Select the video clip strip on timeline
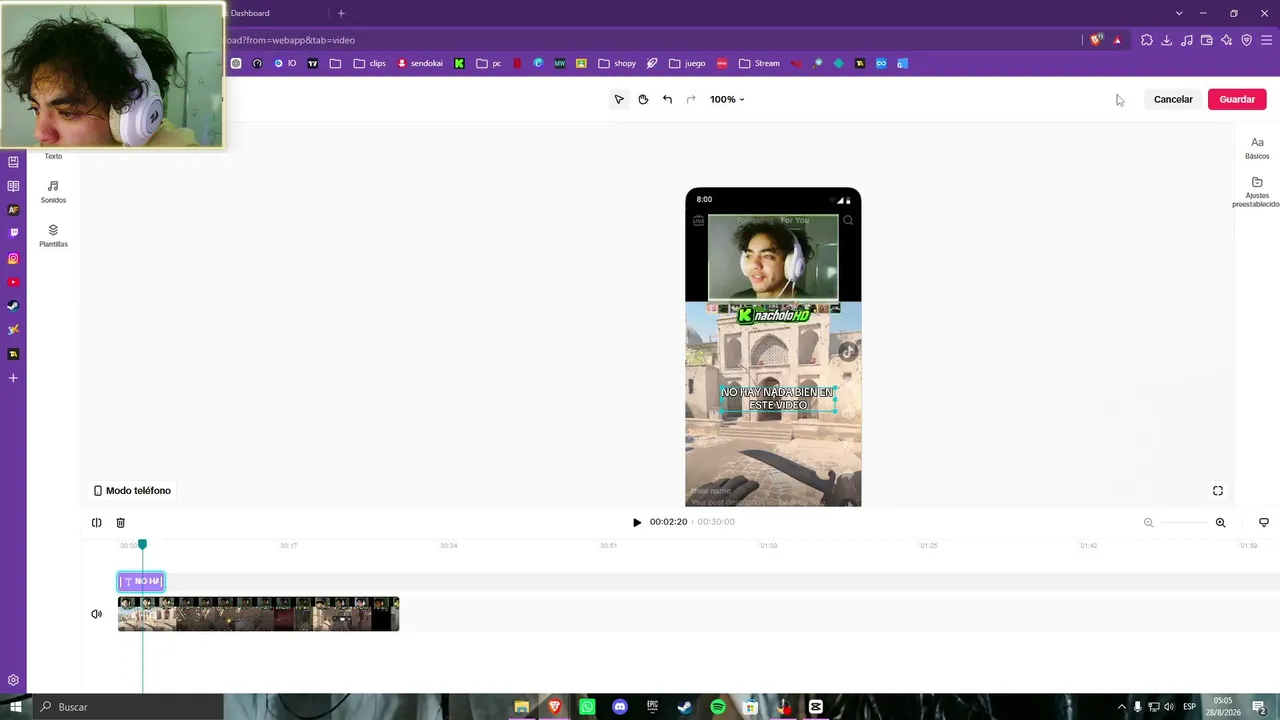Viewport: 1280px width, 720px height. (x=258, y=614)
